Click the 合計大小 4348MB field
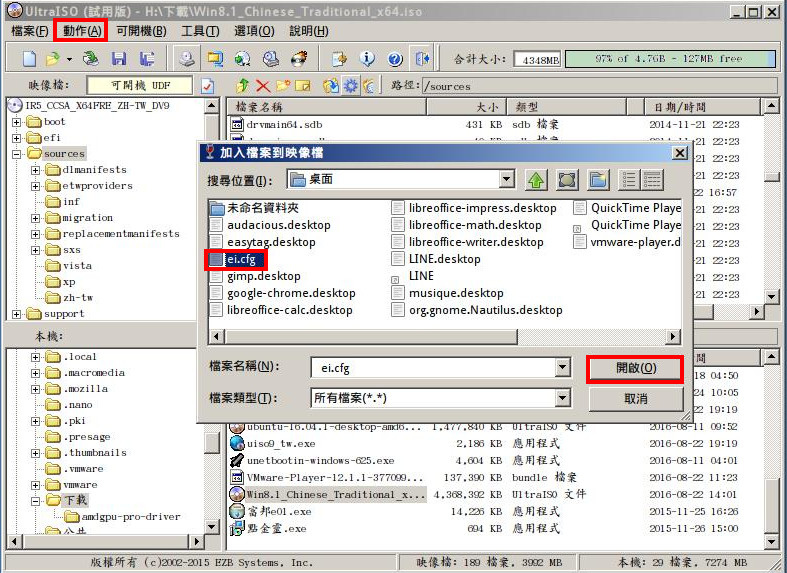The width and height of the screenshot is (787, 573). pyautogui.click(x=537, y=60)
